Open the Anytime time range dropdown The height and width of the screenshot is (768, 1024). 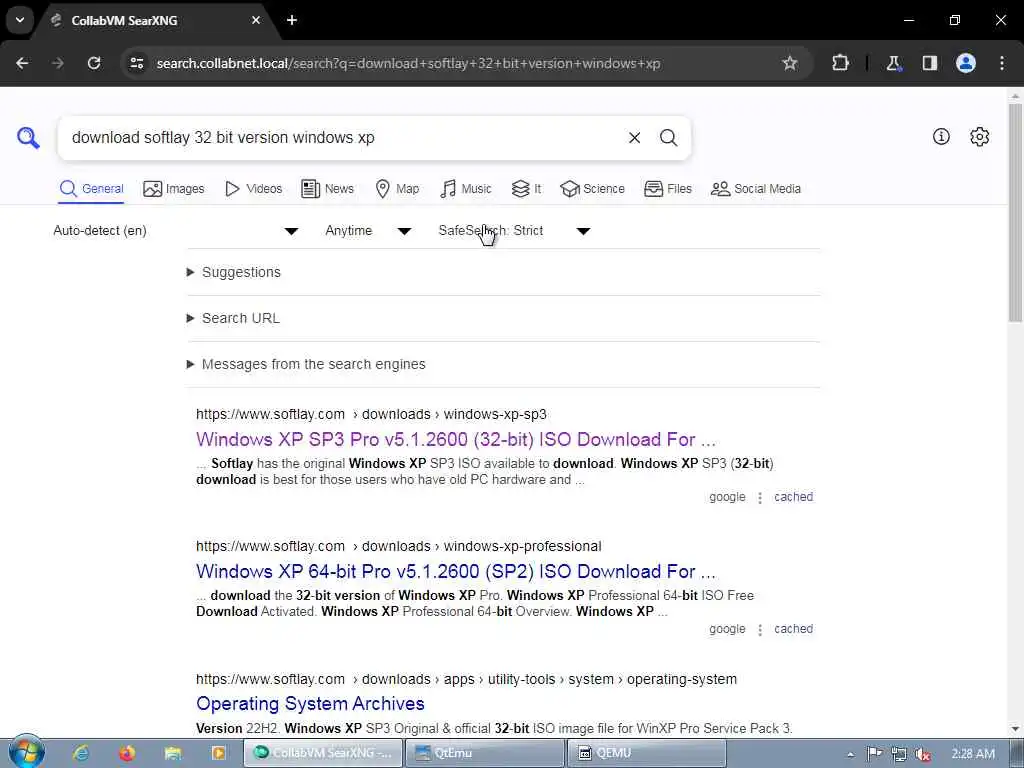(368, 231)
